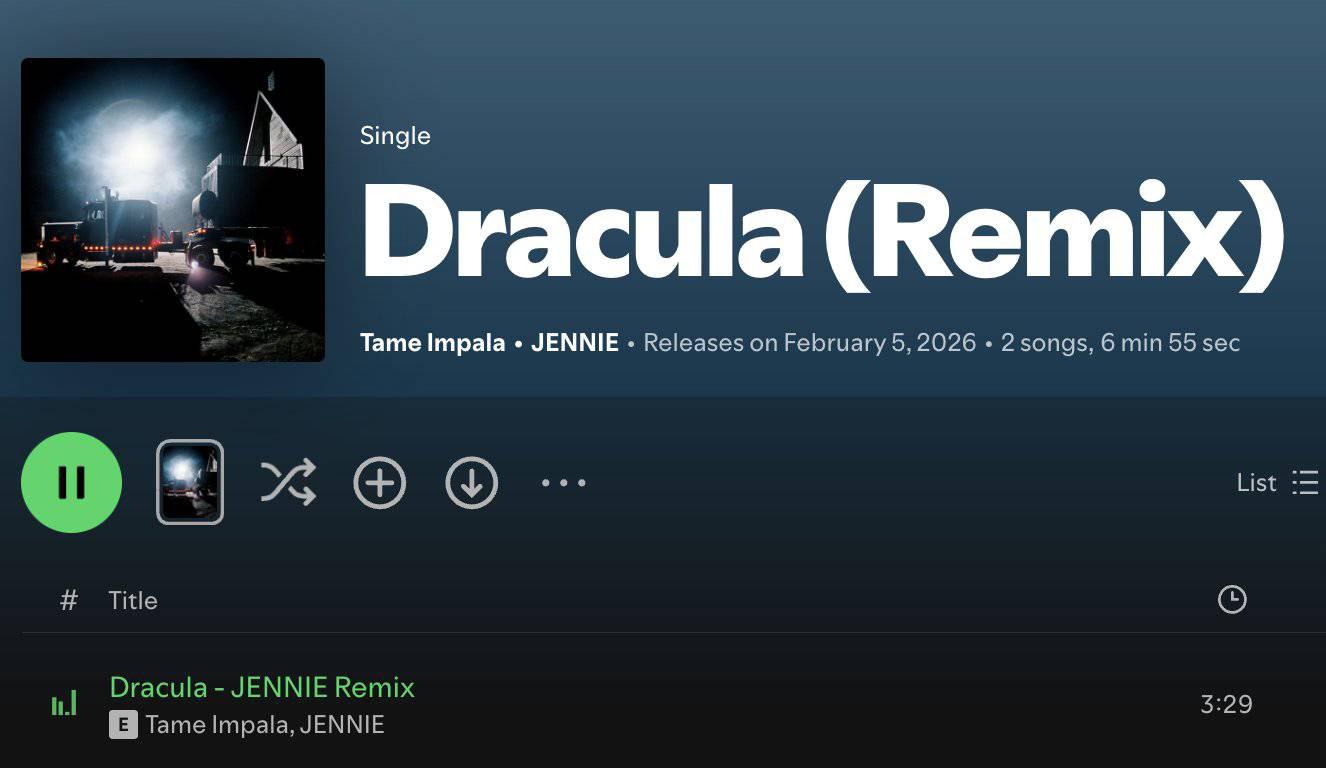Open the List view options dropdown

tap(1277, 483)
